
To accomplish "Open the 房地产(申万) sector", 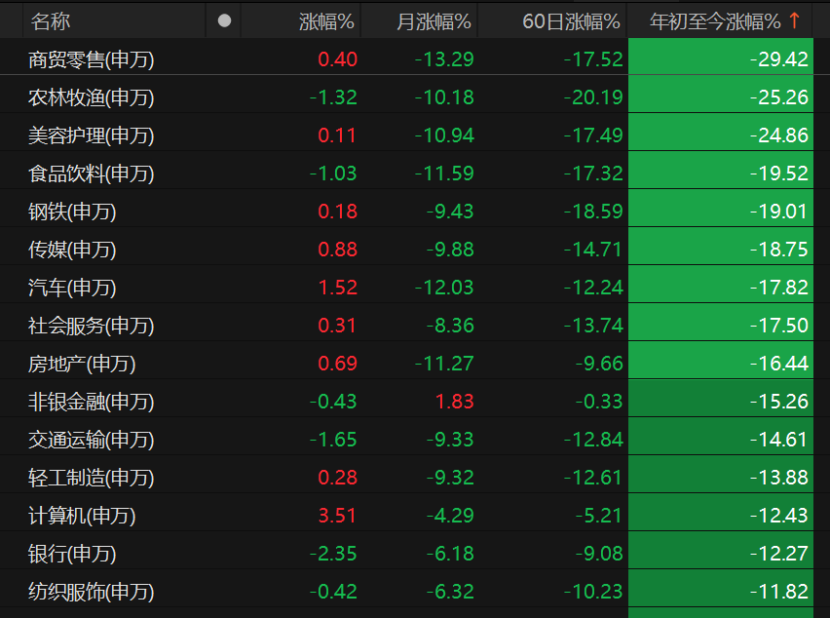I will coord(82,364).
